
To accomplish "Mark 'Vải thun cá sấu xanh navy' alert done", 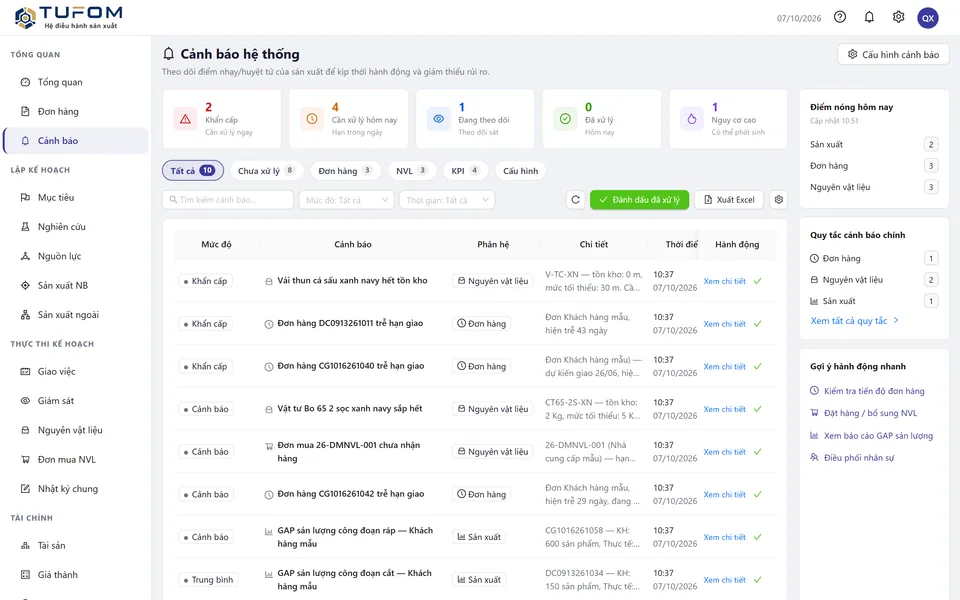I will point(757,281).
